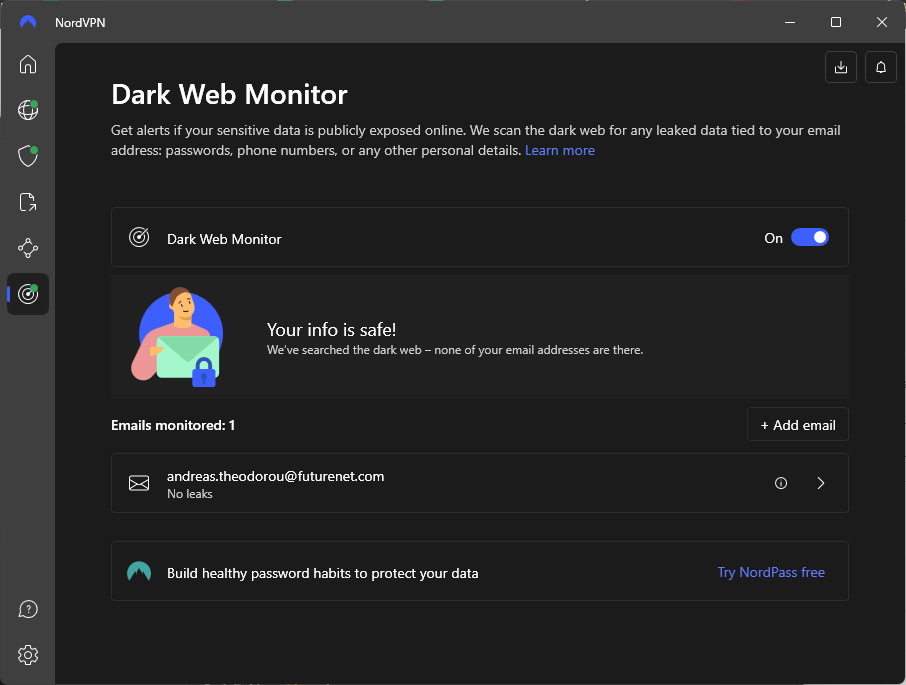This screenshot has width=906, height=685.
Task: Maximize the NordVPN window
Action: (836, 23)
